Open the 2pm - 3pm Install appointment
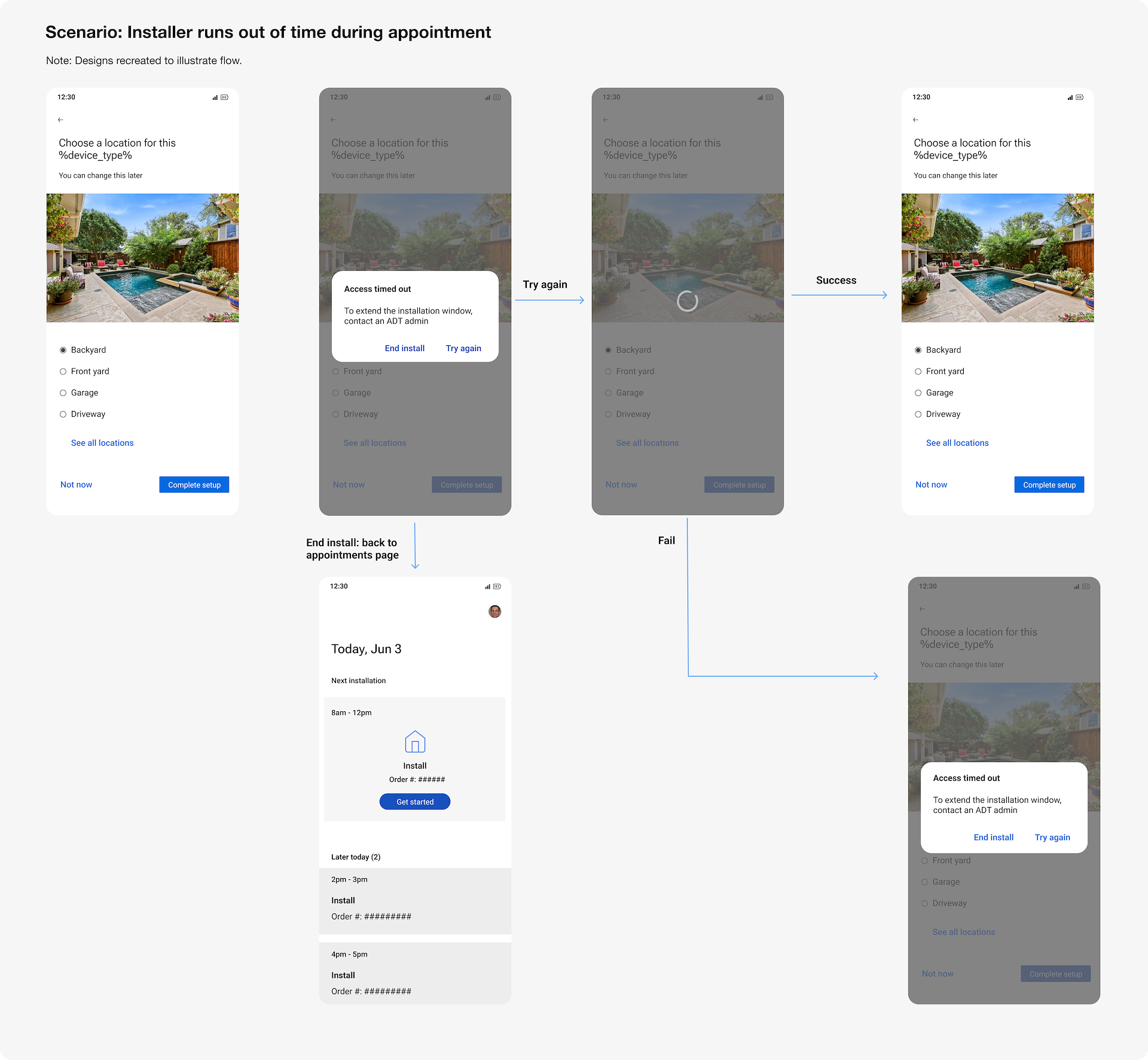The image size is (1148, 1060). coord(415,901)
